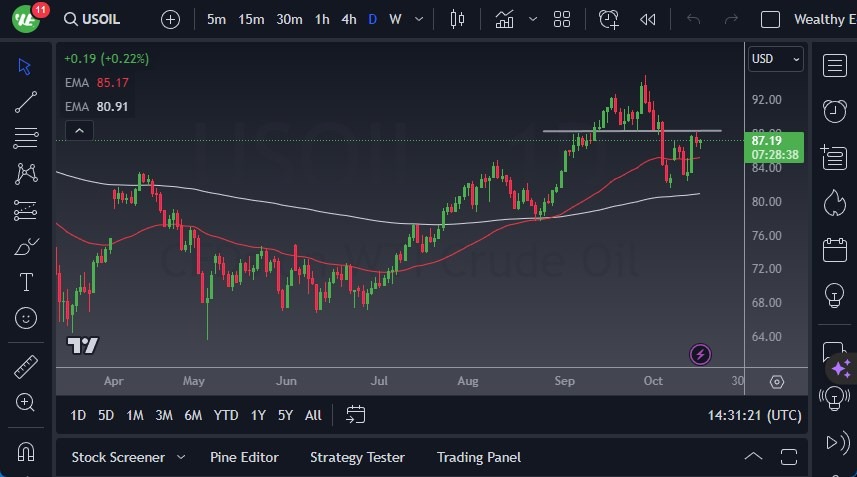Switch to the Pine Editor tab

(x=244, y=457)
